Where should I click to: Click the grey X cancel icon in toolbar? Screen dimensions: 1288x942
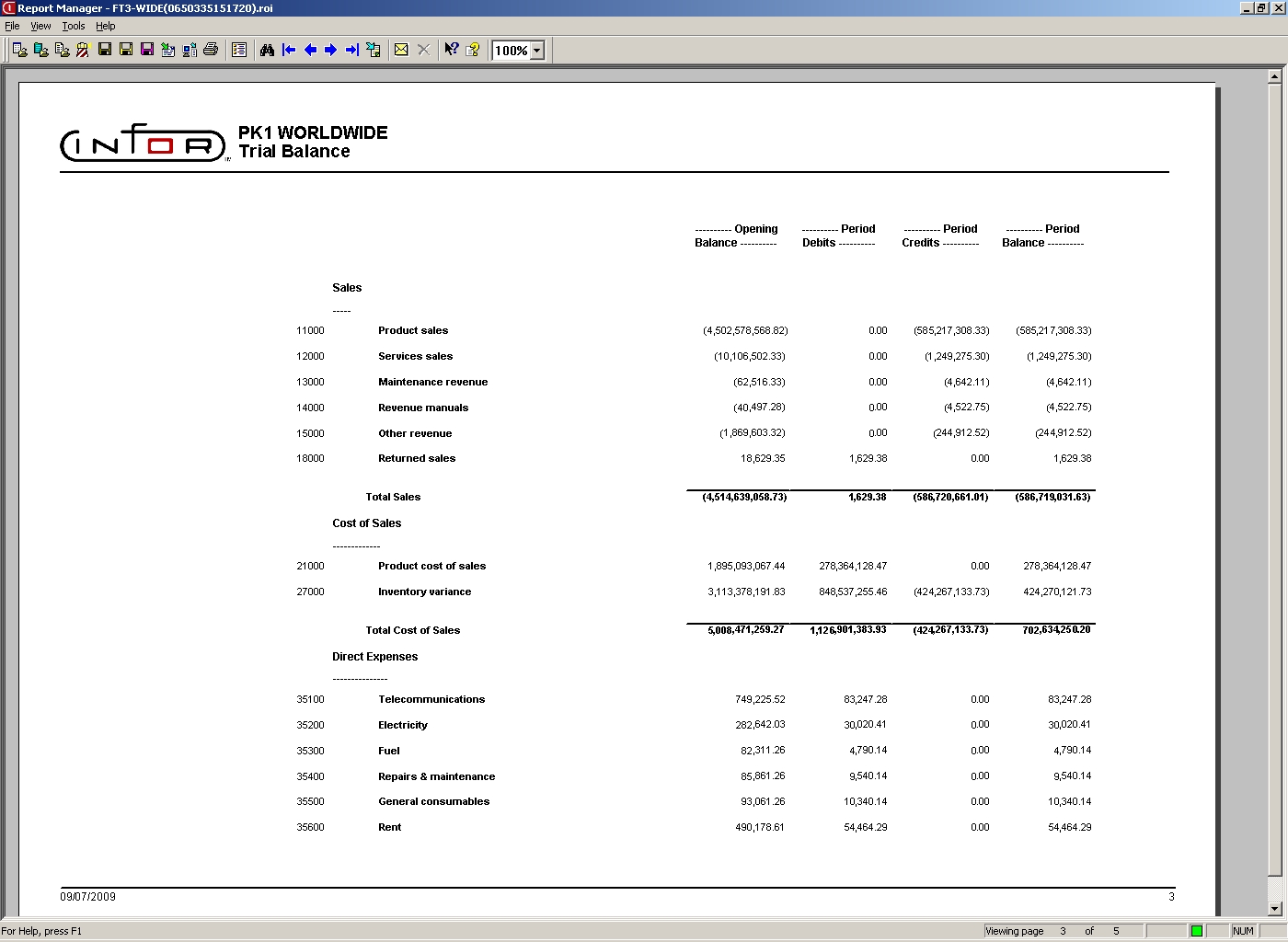[x=423, y=50]
